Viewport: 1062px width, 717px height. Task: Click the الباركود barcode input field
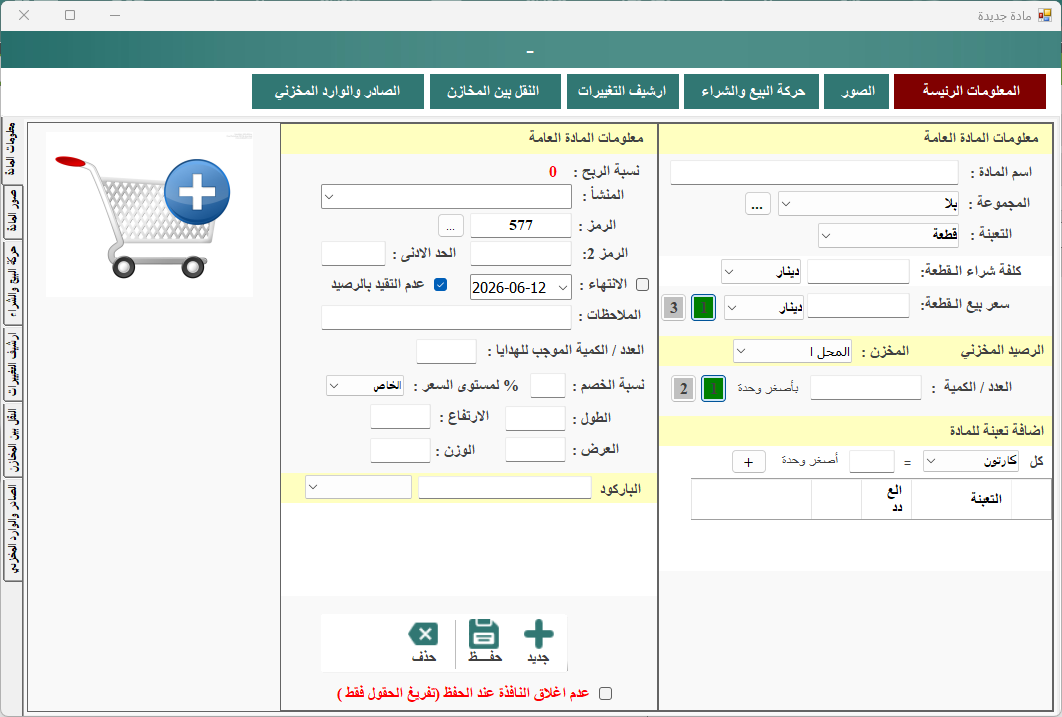point(505,487)
